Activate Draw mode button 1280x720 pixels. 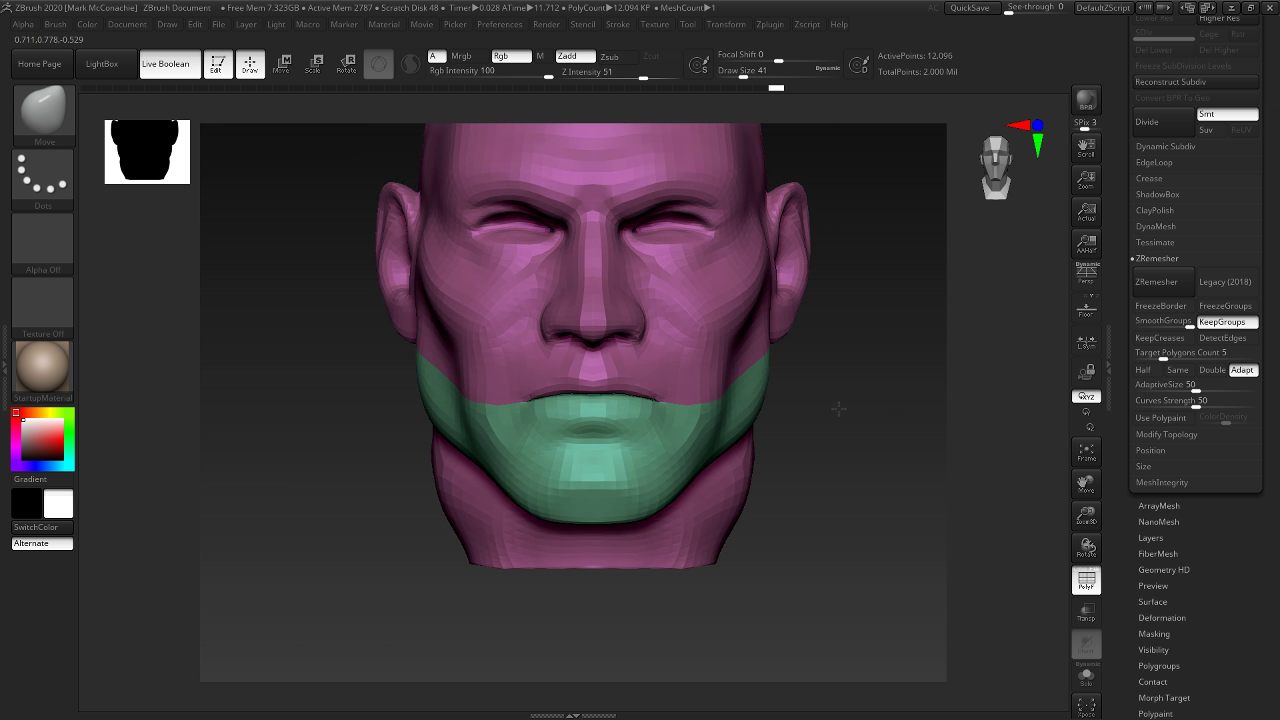pos(250,64)
